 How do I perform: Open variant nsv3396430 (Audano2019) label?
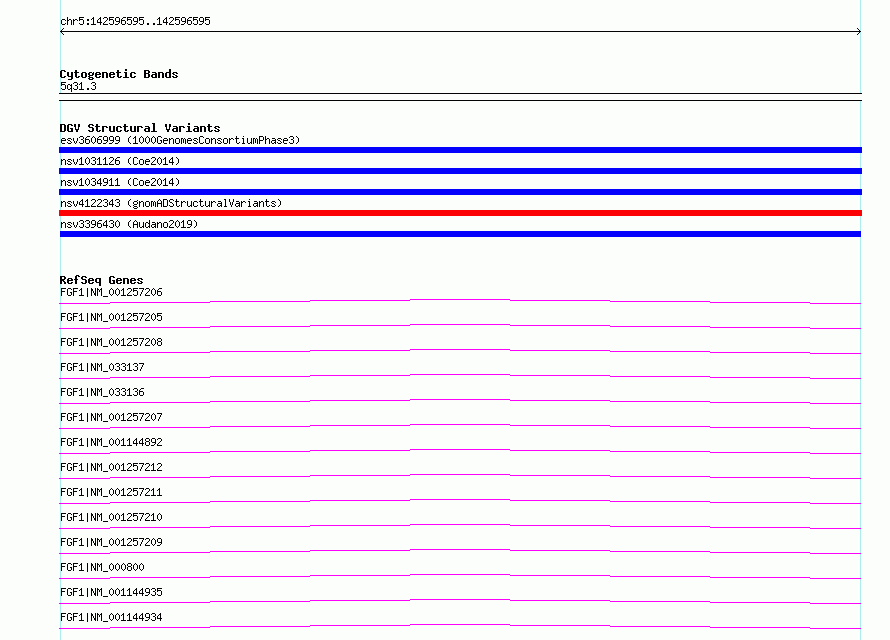[129, 224]
